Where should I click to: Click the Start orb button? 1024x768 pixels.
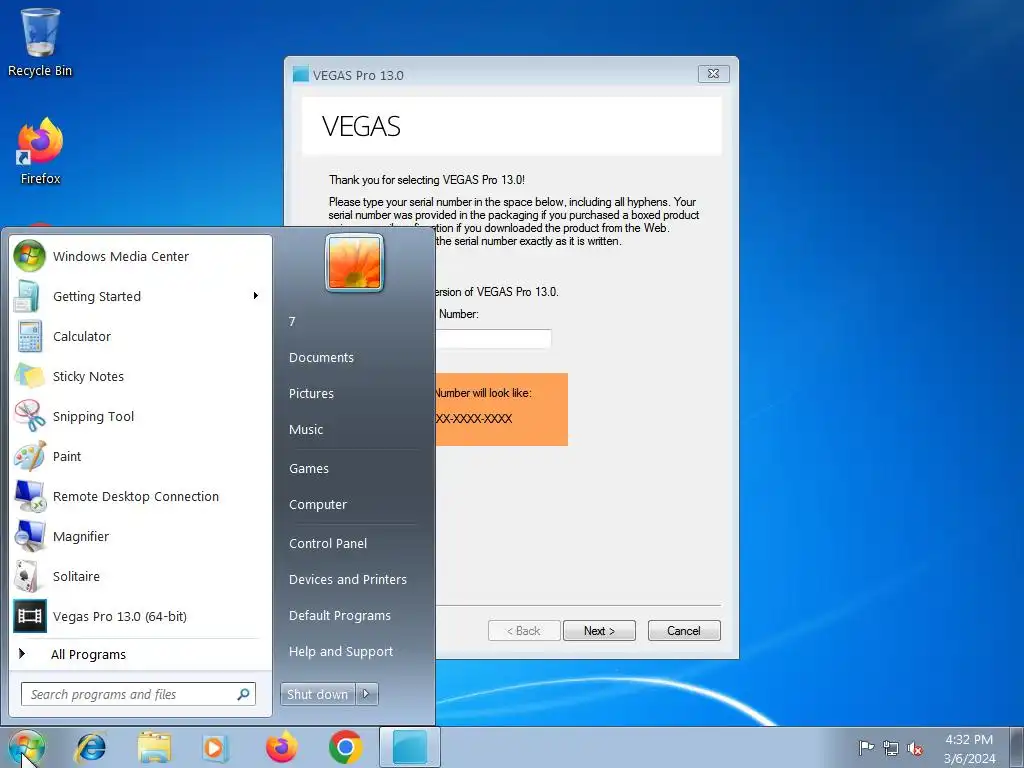click(27, 748)
